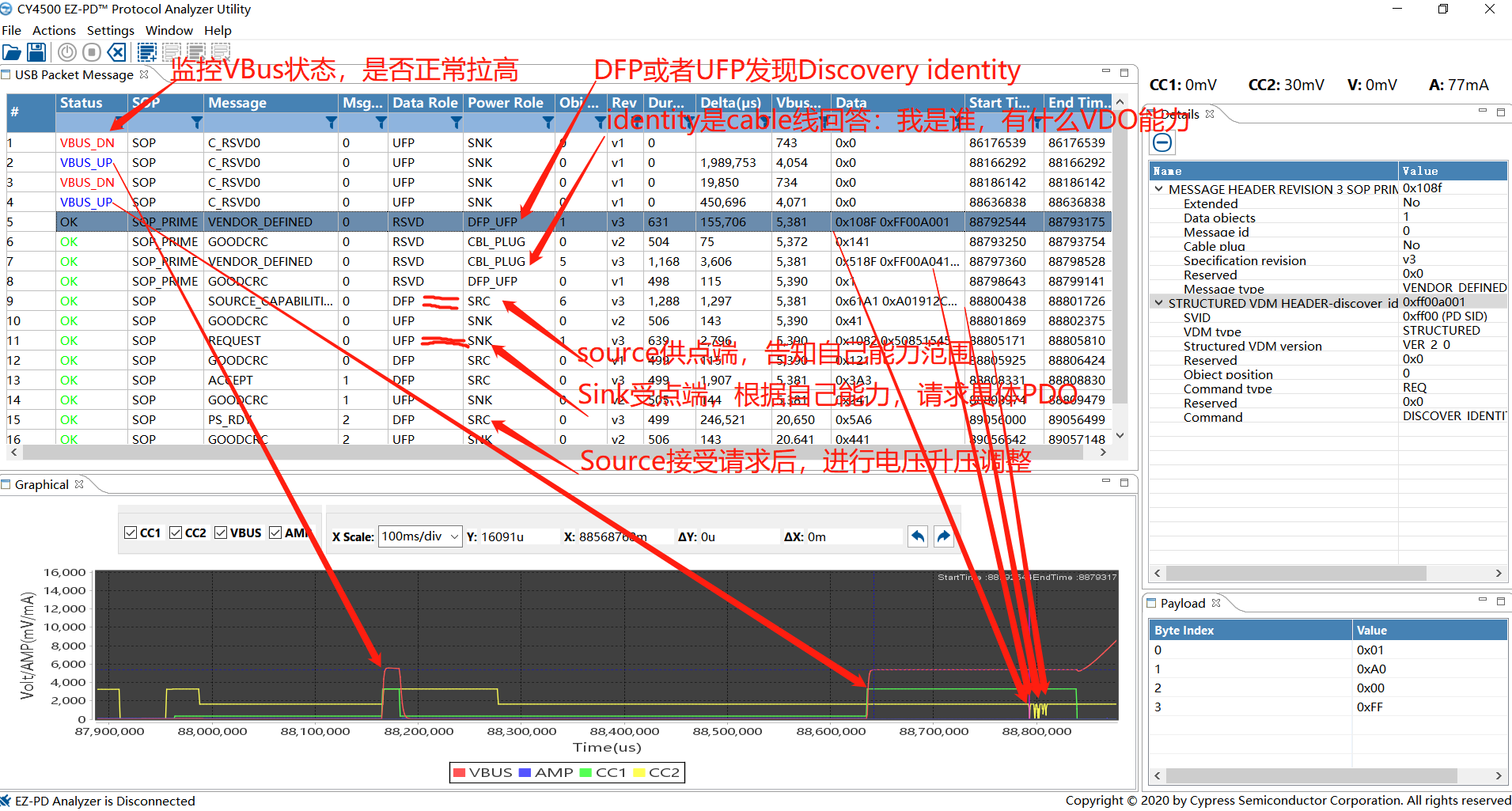This screenshot has width=1512, height=811.
Task: Open a capture file with the folder icon
Action: pyautogui.click(x=12, y=53)
